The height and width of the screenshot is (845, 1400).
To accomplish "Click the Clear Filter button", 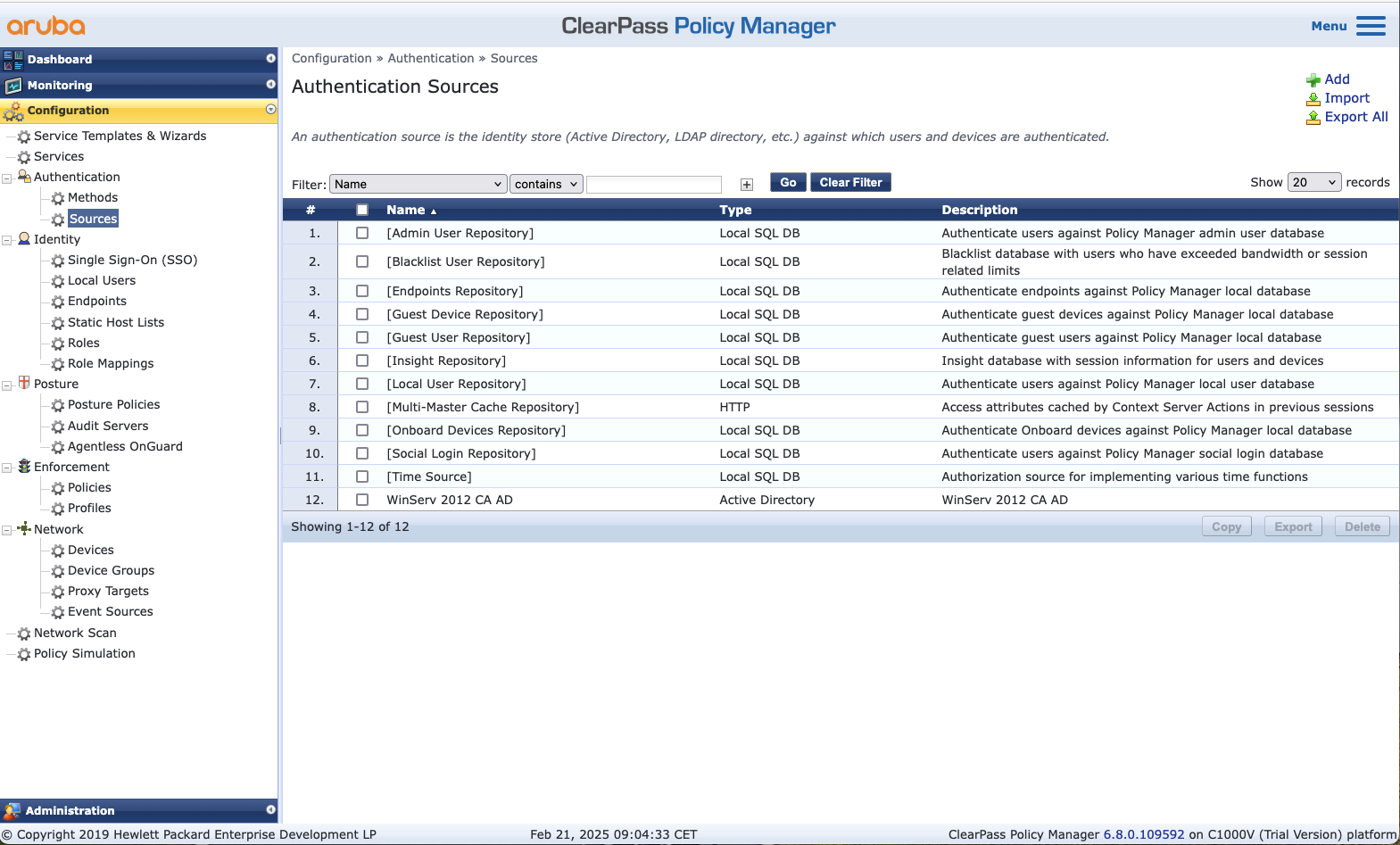I will 850,182.
